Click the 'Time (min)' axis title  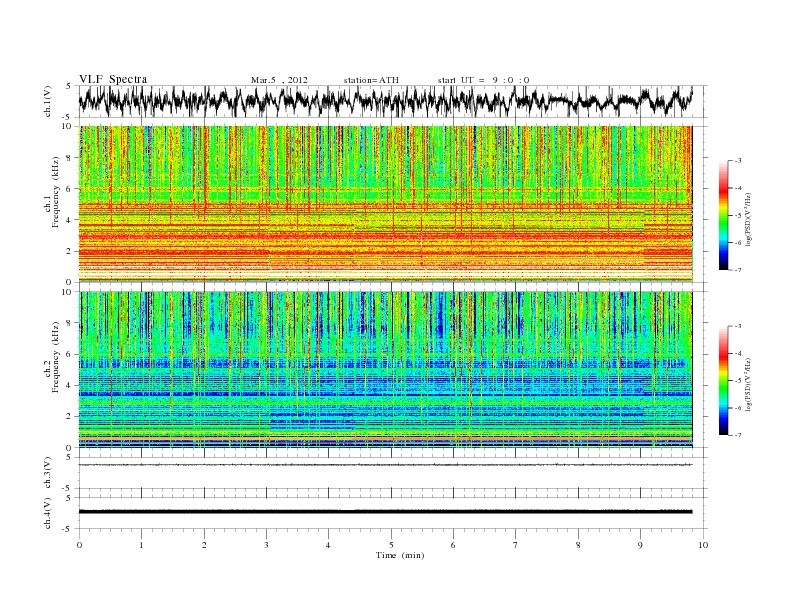point(400,555)
